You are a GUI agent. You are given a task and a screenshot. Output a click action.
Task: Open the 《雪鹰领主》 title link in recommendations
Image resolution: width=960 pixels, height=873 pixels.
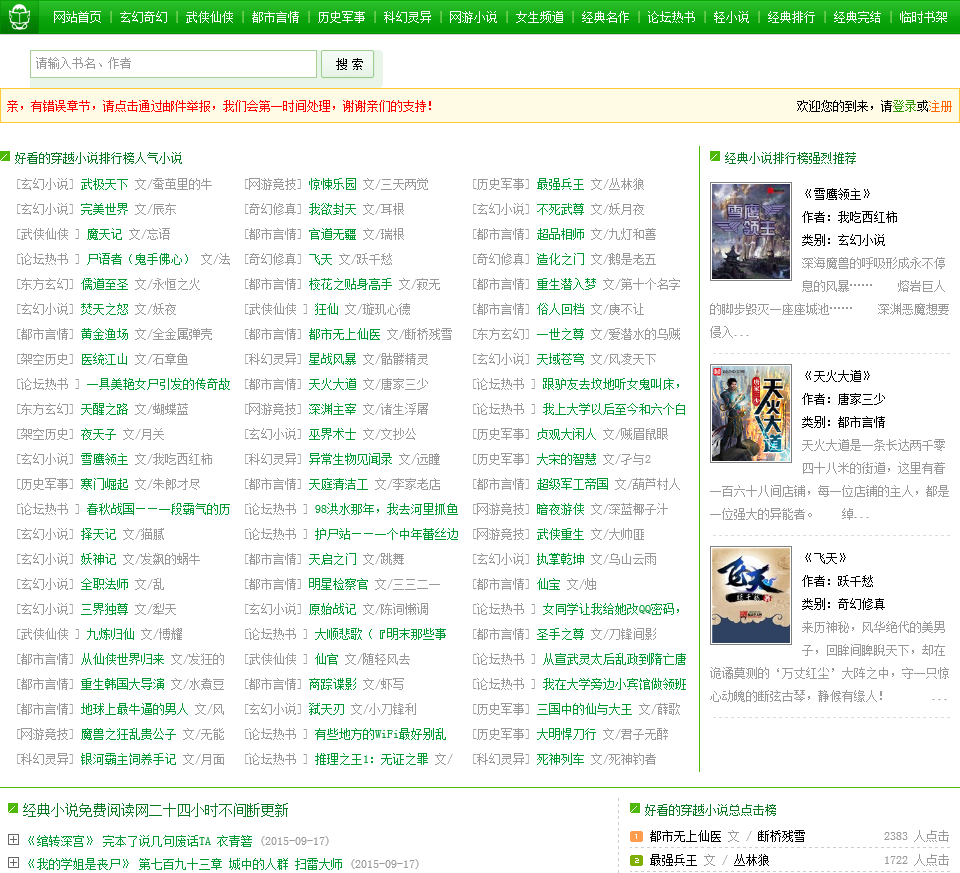[x=836, y=194]
